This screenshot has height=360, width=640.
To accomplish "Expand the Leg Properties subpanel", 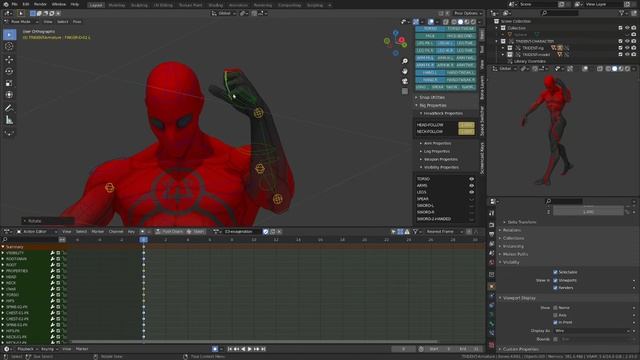I will coord(436,151).
